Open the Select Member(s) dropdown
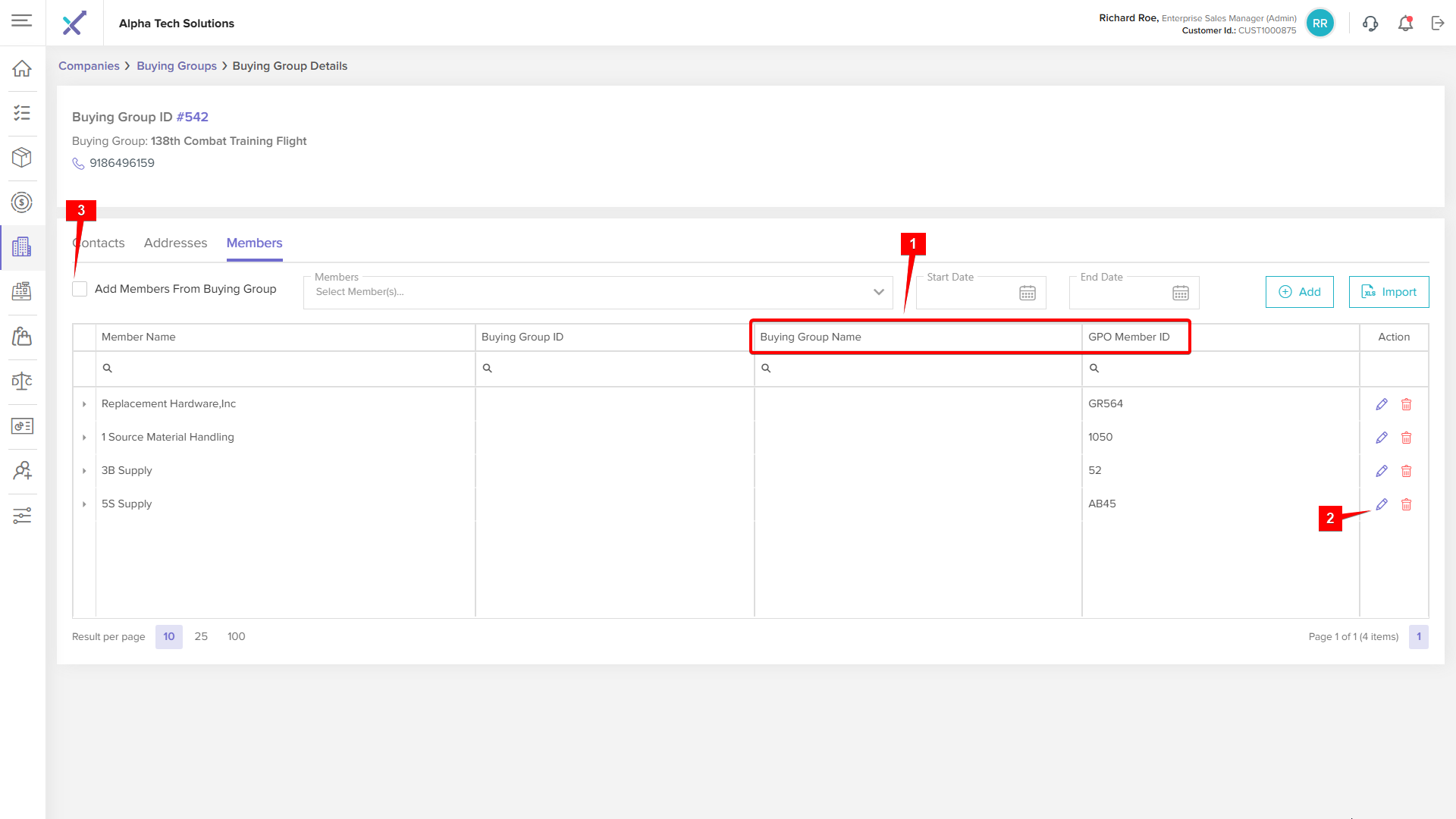1456x819 pixels. pos(598,292)
